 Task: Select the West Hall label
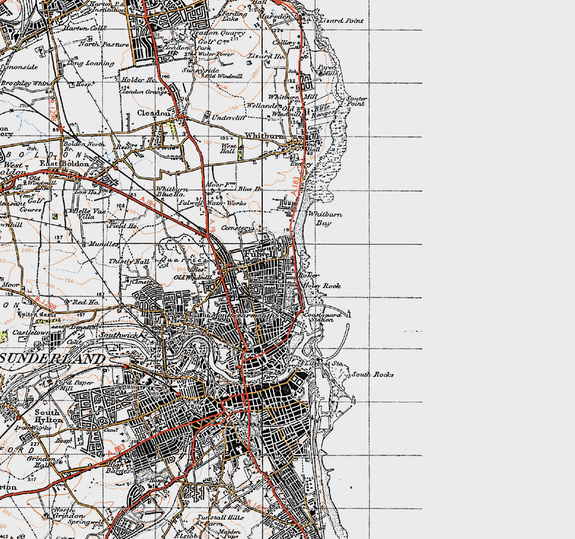point(228,148)
